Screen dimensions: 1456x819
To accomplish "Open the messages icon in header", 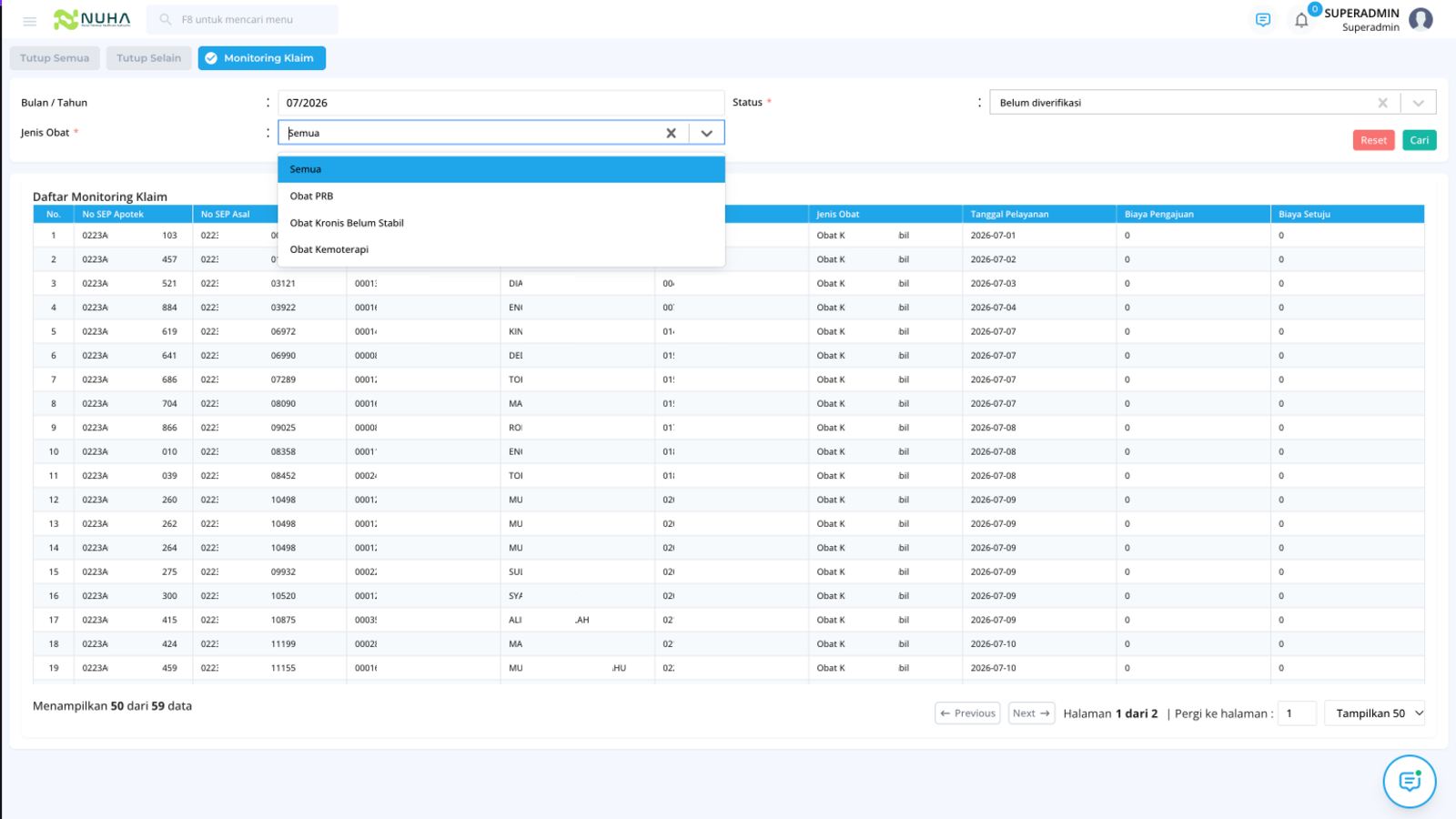I will click(1263, 20).
